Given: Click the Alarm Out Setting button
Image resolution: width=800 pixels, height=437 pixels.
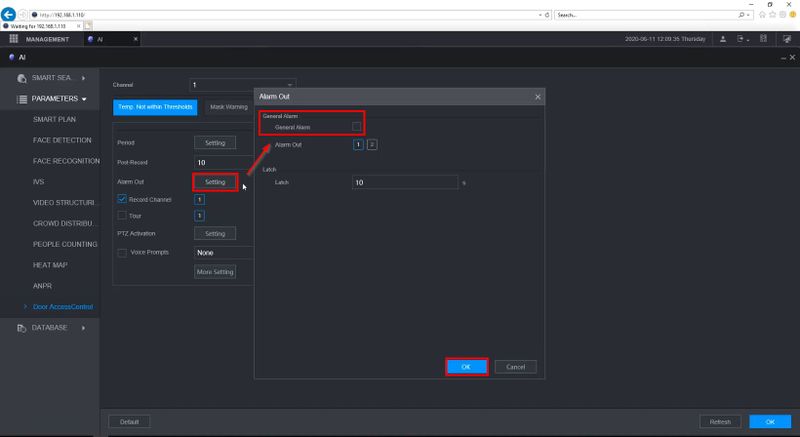Looking at the screenshot, I should pos(215,182).
